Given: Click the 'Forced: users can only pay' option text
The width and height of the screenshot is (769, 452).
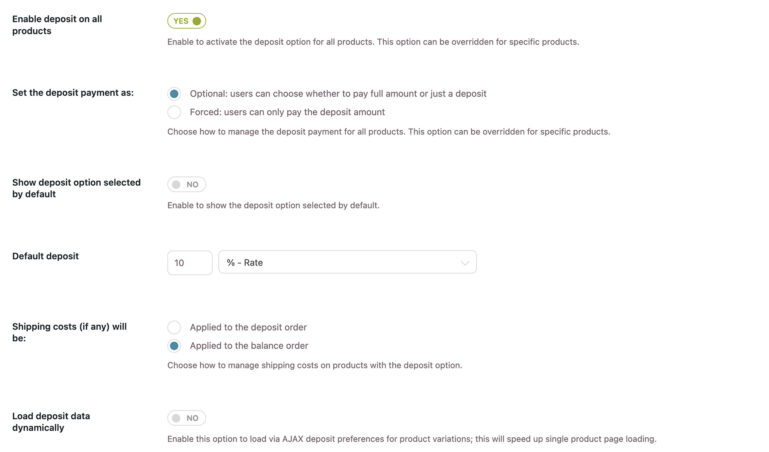Looking at the screenshot, I should pyautogui.click(x=287, y=112).
